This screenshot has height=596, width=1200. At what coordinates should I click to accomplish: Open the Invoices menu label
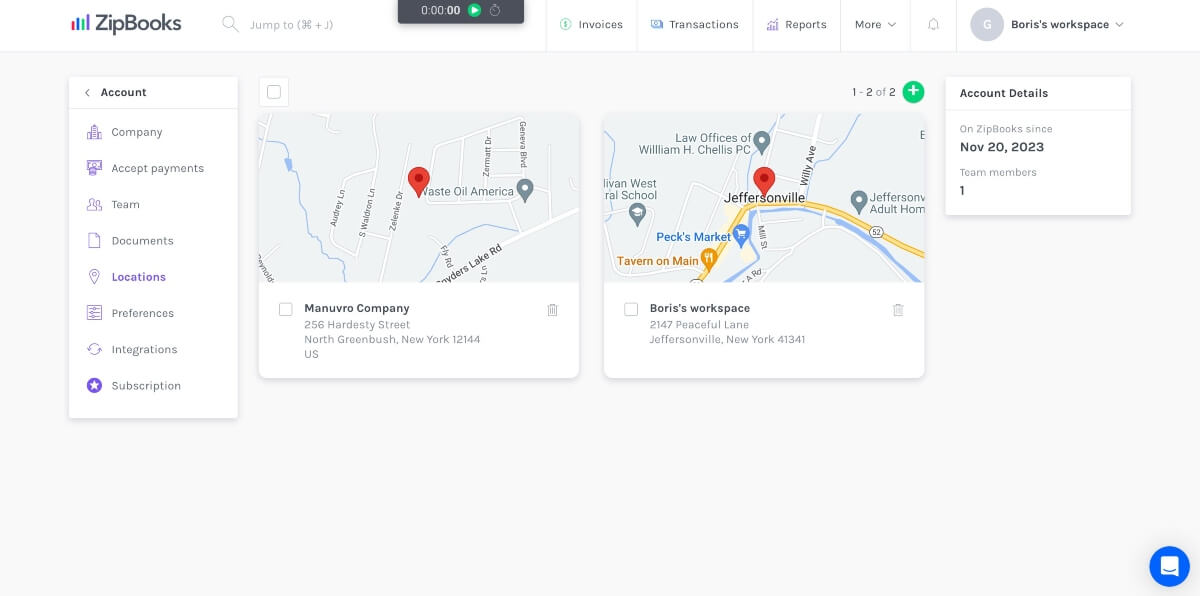[x=600, y=24]
